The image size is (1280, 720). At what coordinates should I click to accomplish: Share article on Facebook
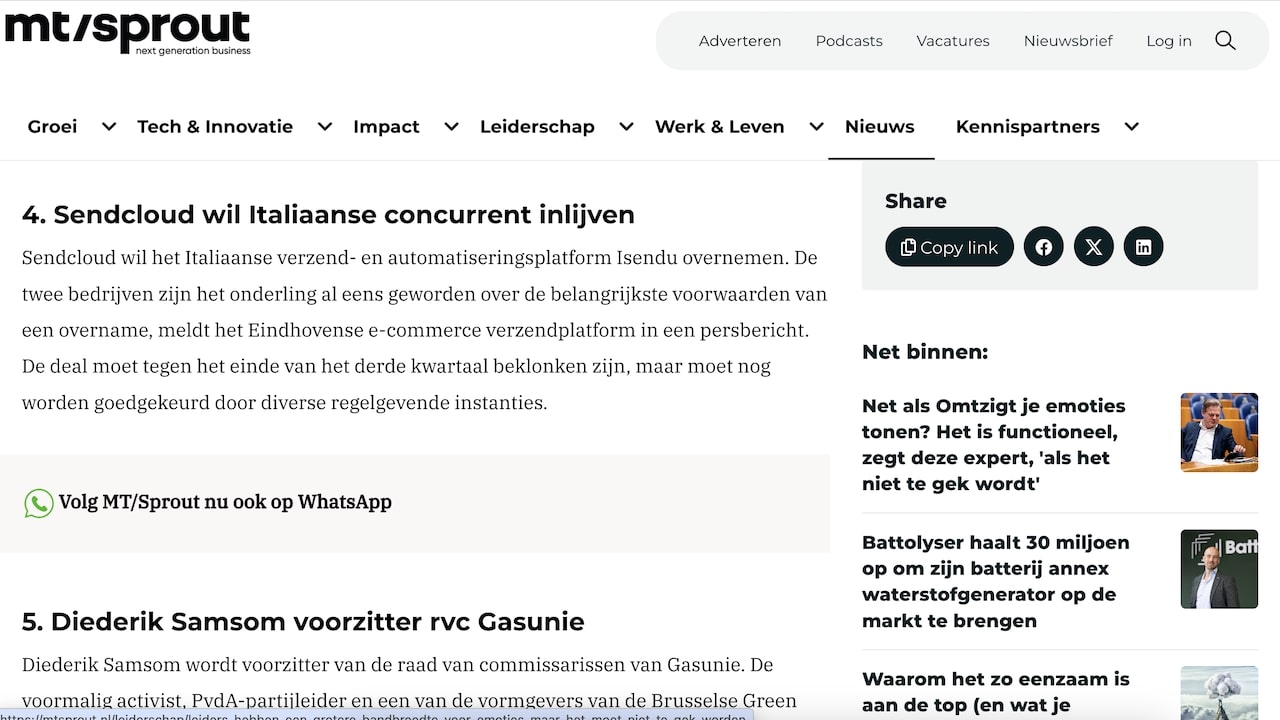[x=1044, y=247]
